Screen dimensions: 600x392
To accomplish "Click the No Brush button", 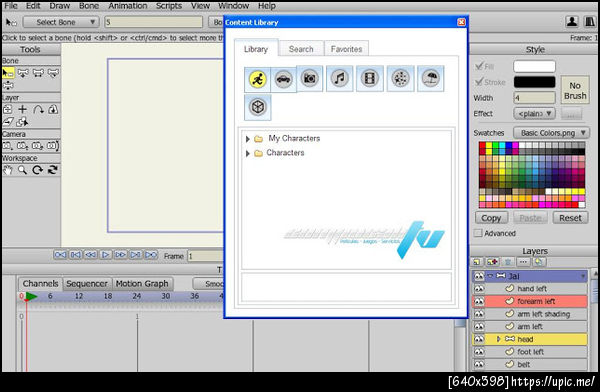I will click(575, 90).
